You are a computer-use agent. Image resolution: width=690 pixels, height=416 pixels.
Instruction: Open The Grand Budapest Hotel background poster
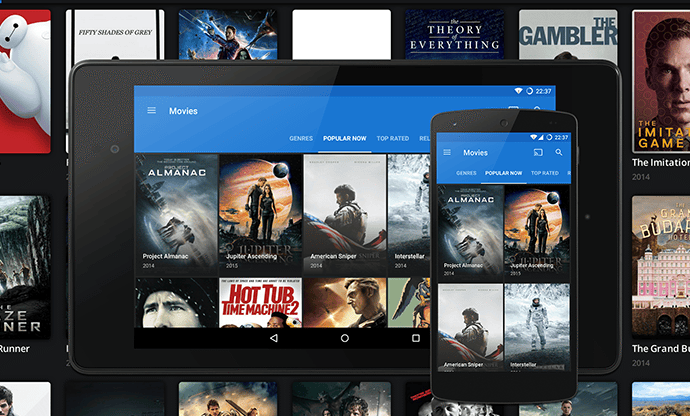(661, 267)
